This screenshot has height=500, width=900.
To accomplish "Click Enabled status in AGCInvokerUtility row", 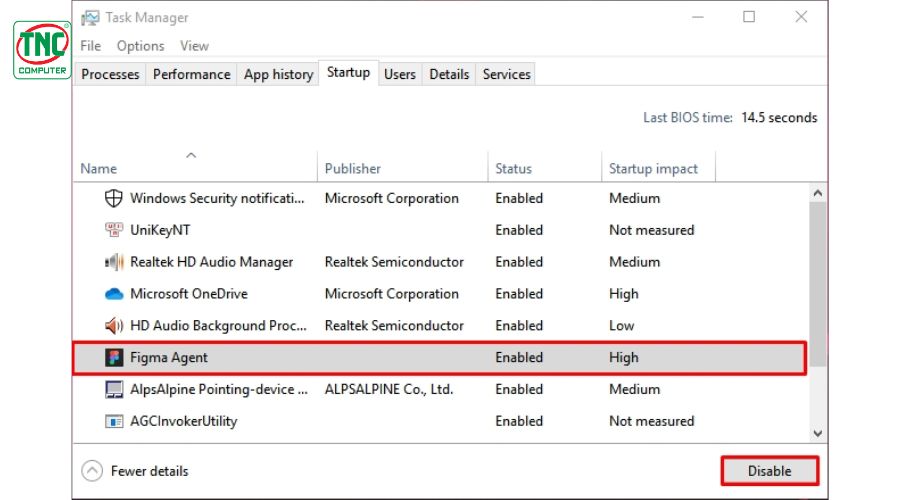I will pyautogui.click(x=519, y=421).
